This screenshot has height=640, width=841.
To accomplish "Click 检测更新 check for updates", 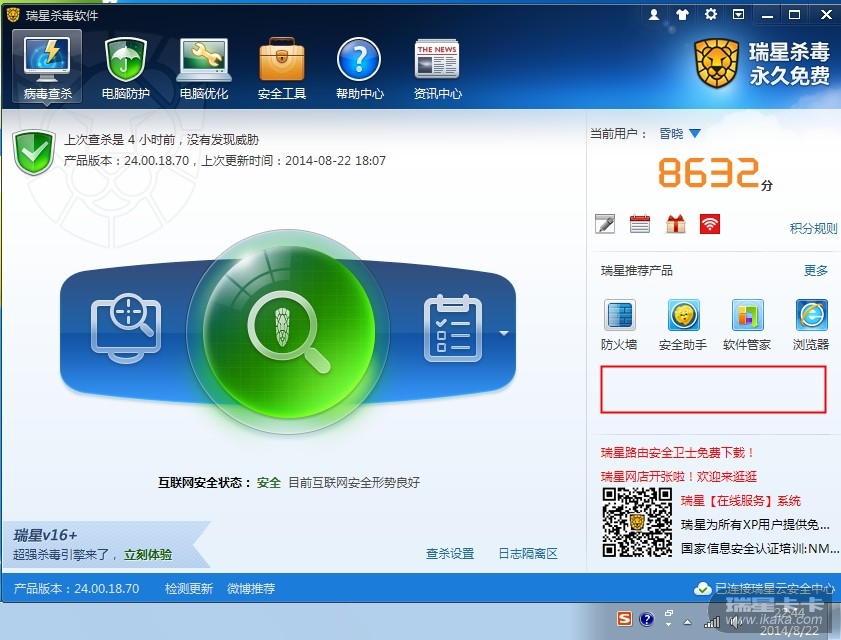I will tap(189, 588).
